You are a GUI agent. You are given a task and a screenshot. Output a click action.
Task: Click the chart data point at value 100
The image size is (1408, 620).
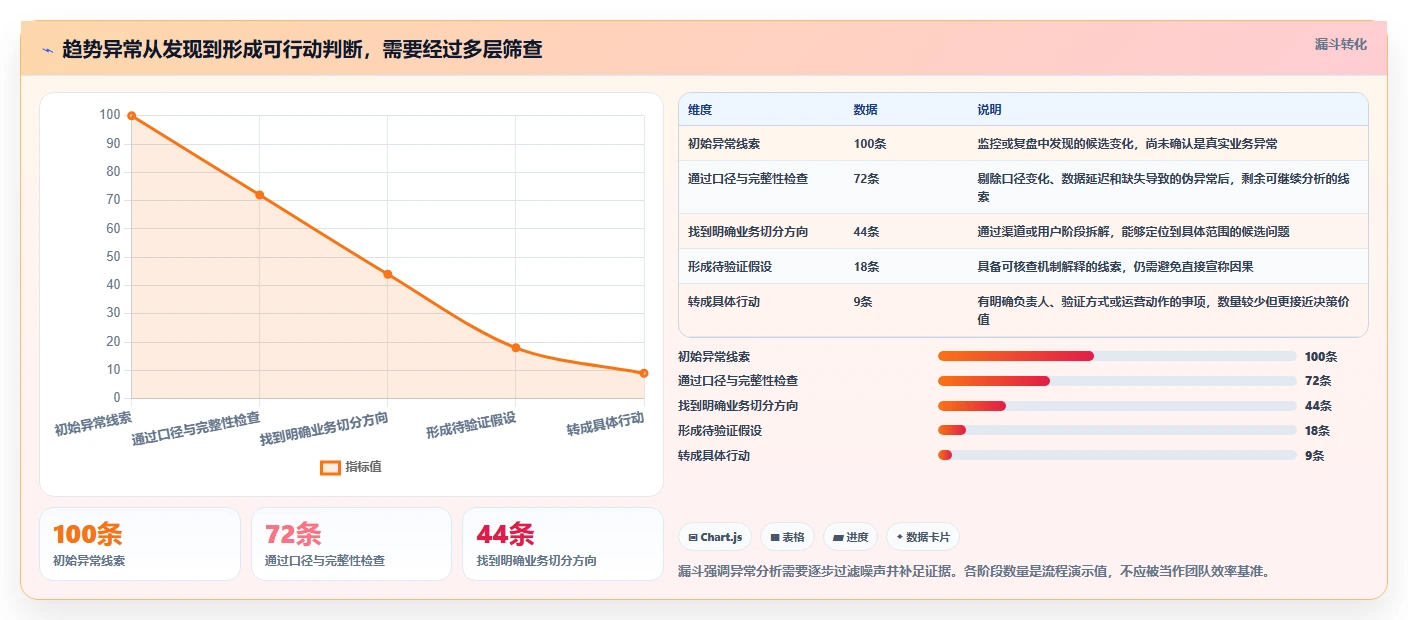(131, 116)
